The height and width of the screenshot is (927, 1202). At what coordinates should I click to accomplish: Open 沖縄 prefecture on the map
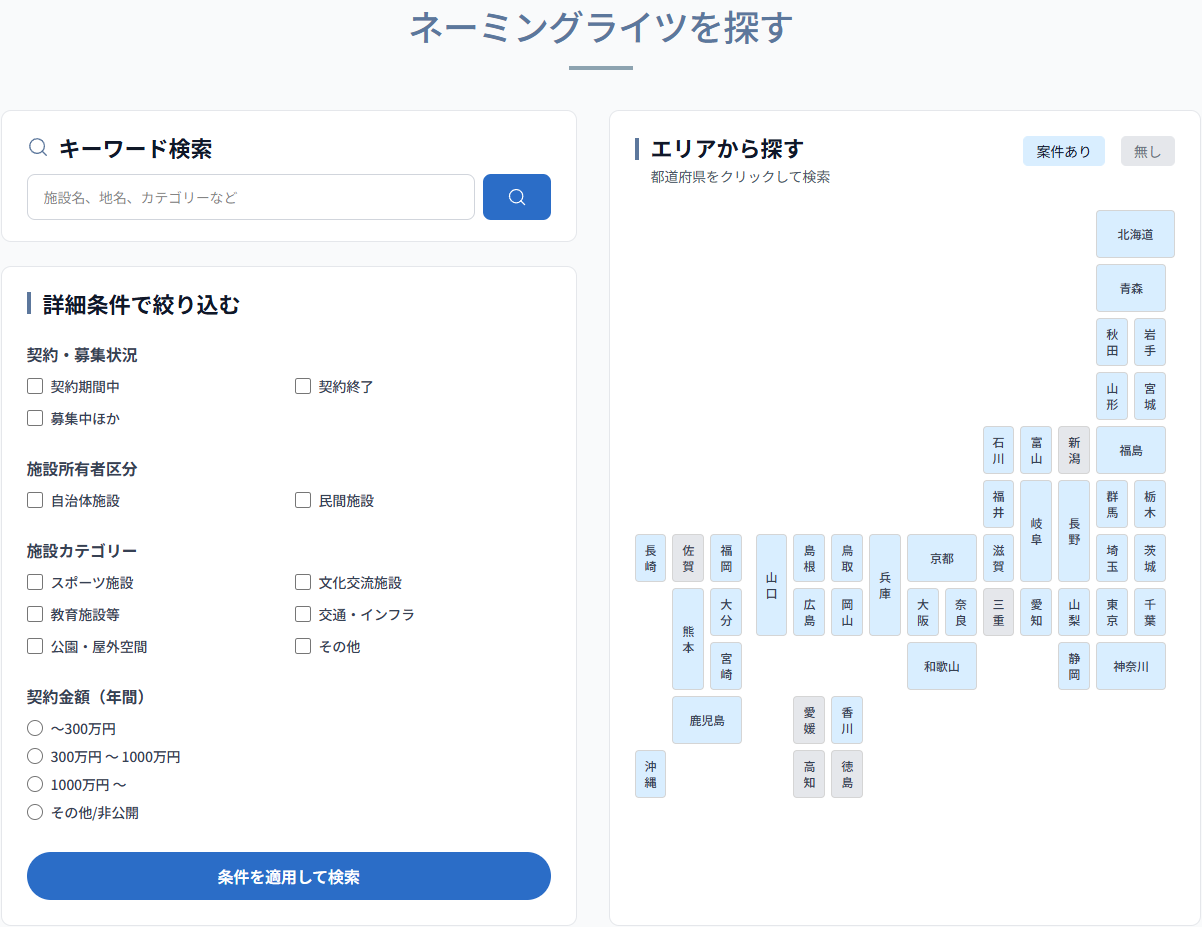point(650,774)
